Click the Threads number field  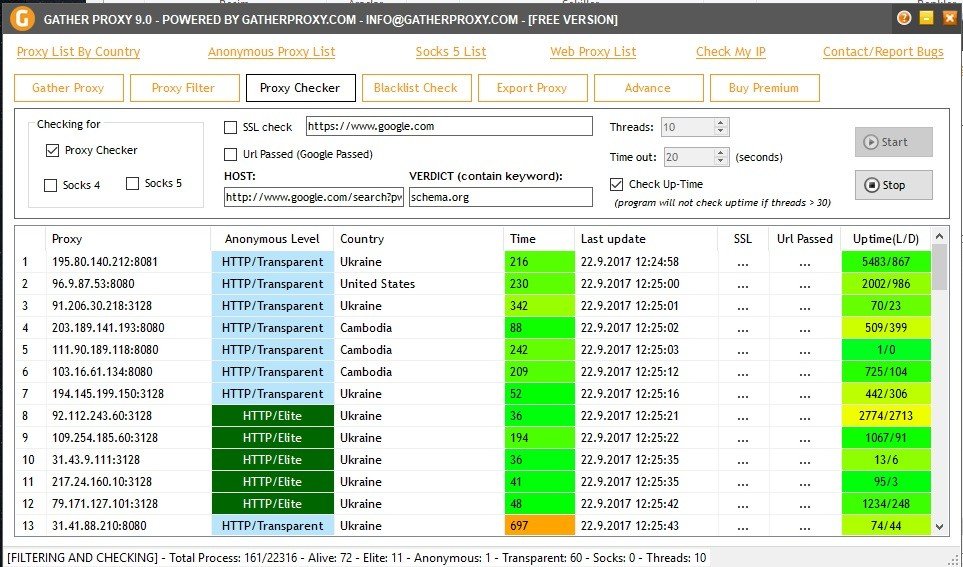tap(688, 127)
